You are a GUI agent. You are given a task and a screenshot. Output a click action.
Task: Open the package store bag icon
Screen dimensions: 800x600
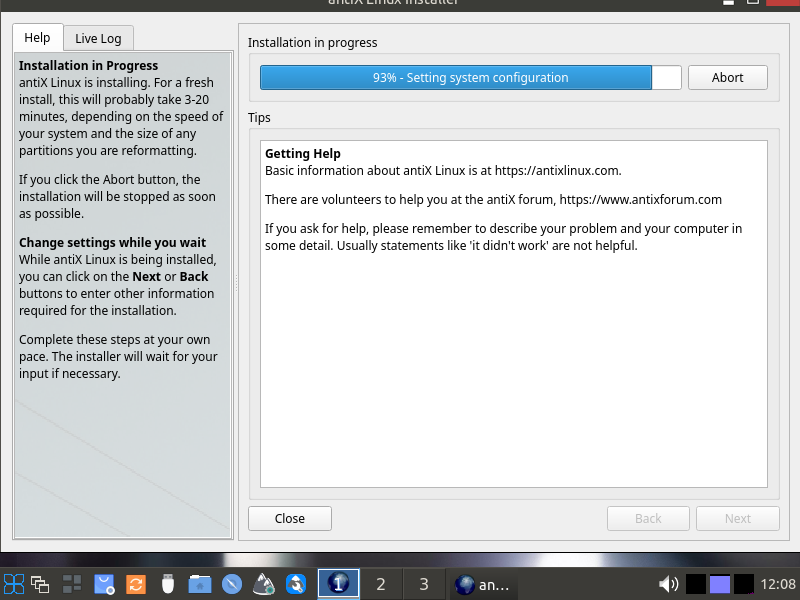pyautogui.click(x=104, y=584)
